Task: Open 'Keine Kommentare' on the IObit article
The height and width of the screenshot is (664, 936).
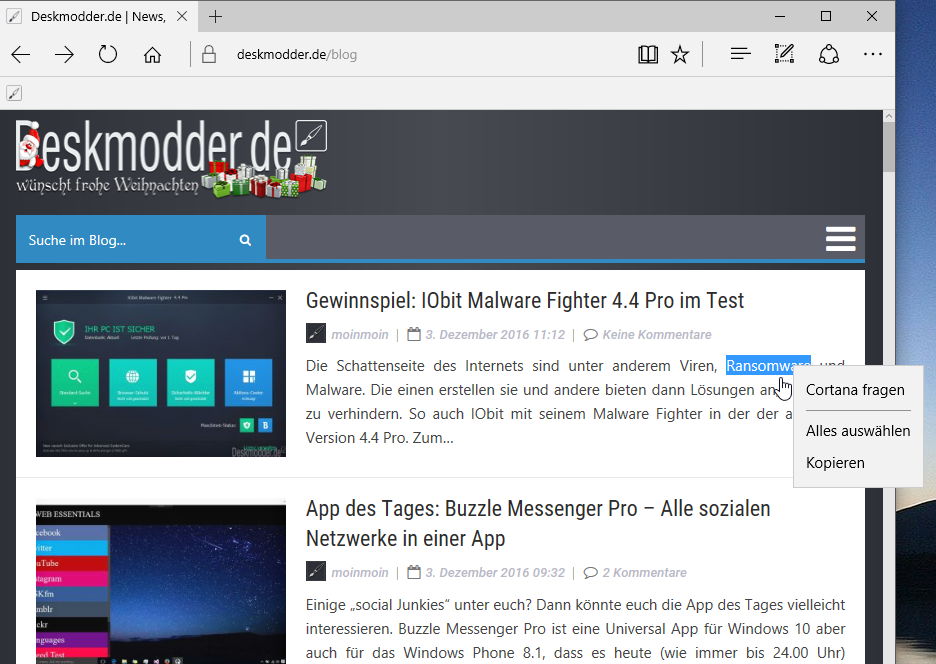Action: point(657,334)
